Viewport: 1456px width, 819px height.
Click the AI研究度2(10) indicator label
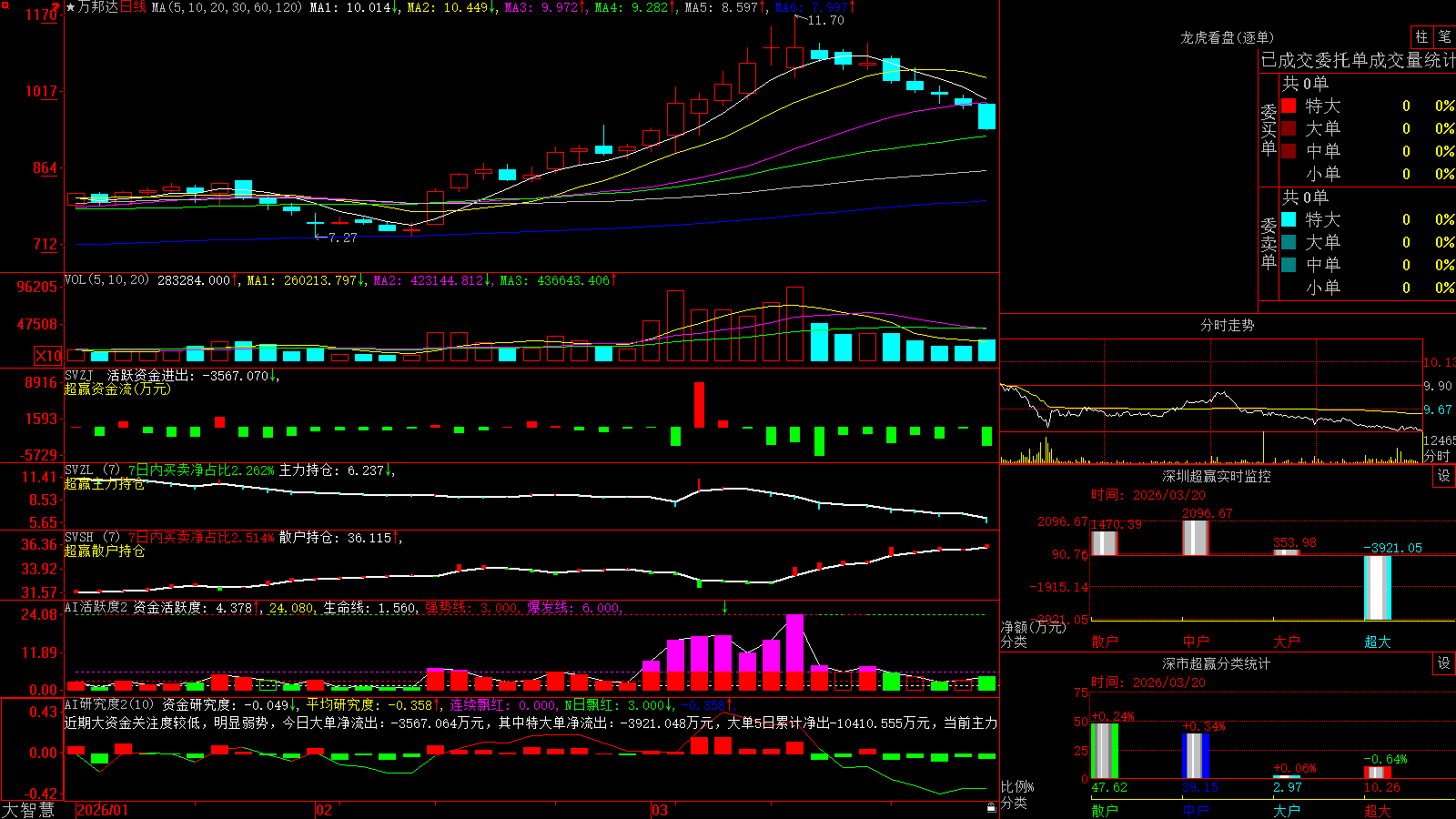pos(109,704)
